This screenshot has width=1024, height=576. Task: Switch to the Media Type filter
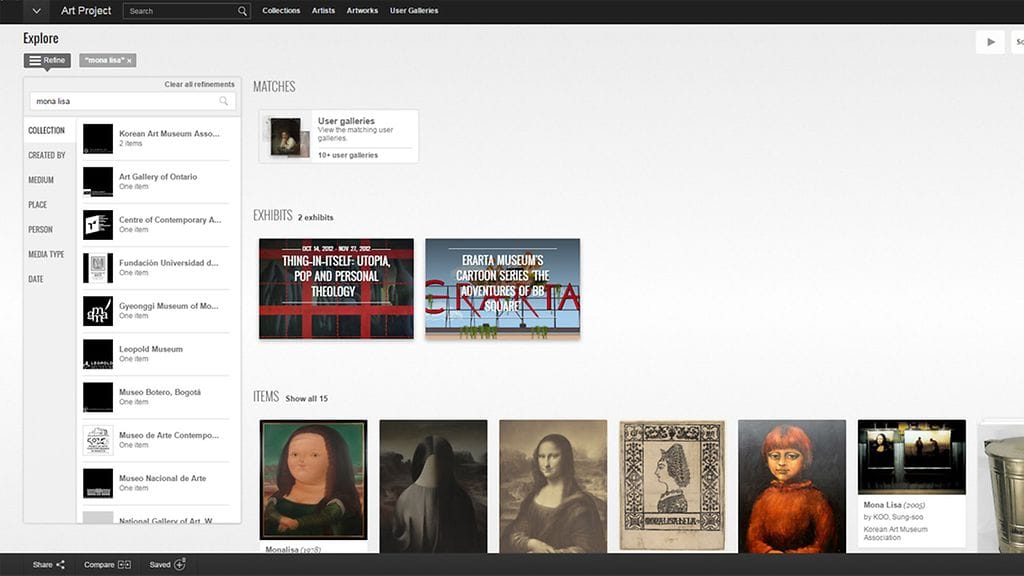(46, 254)
